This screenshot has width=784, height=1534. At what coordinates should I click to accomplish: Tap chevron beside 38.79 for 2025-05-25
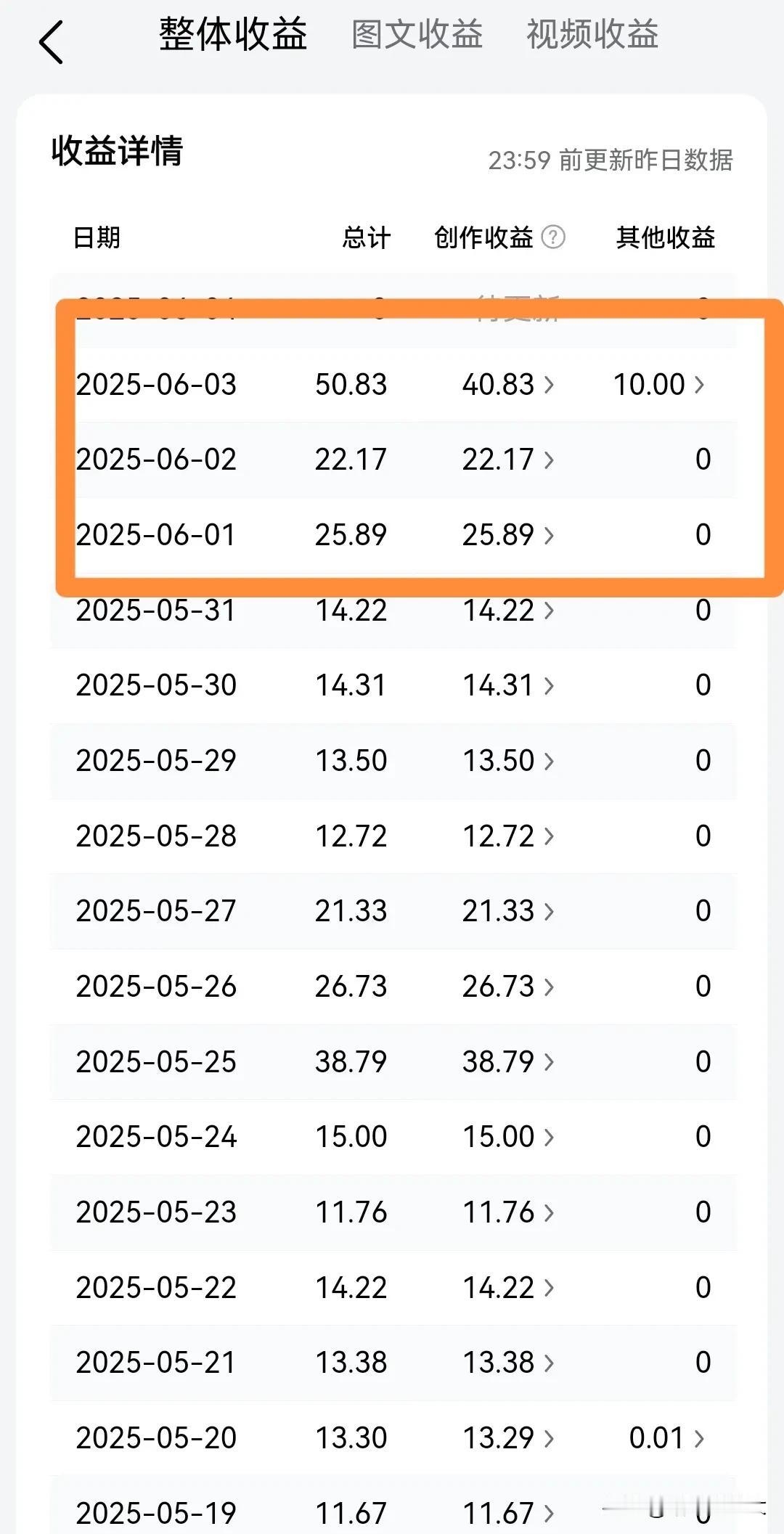(549, 1062)
